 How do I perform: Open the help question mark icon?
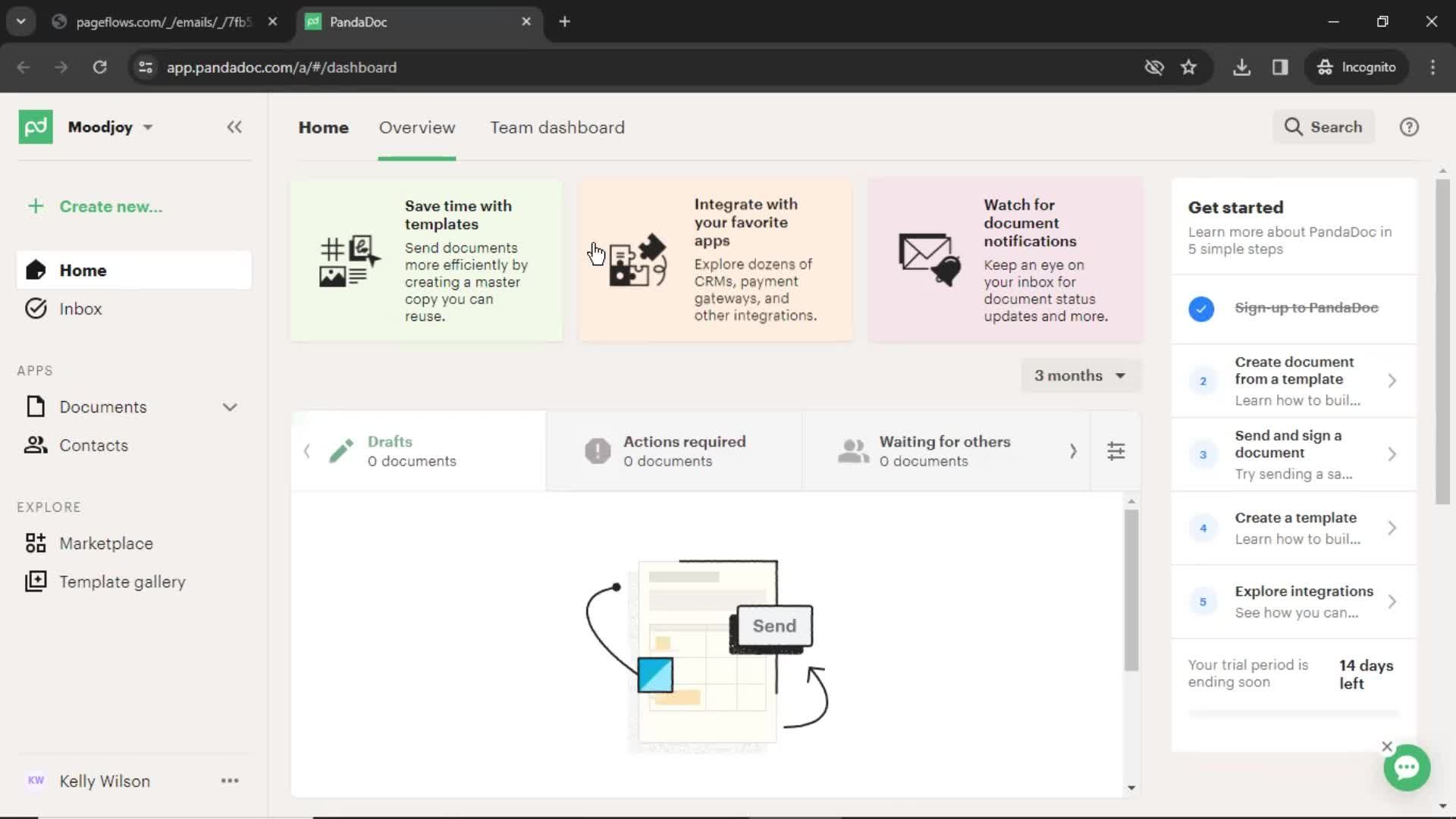tap(1409, 127)
